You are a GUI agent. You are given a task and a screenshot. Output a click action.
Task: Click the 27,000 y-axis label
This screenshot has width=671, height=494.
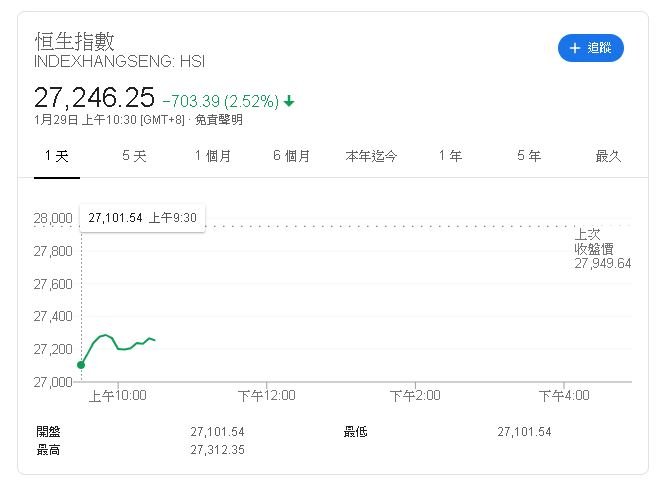[x=53, y=382]
